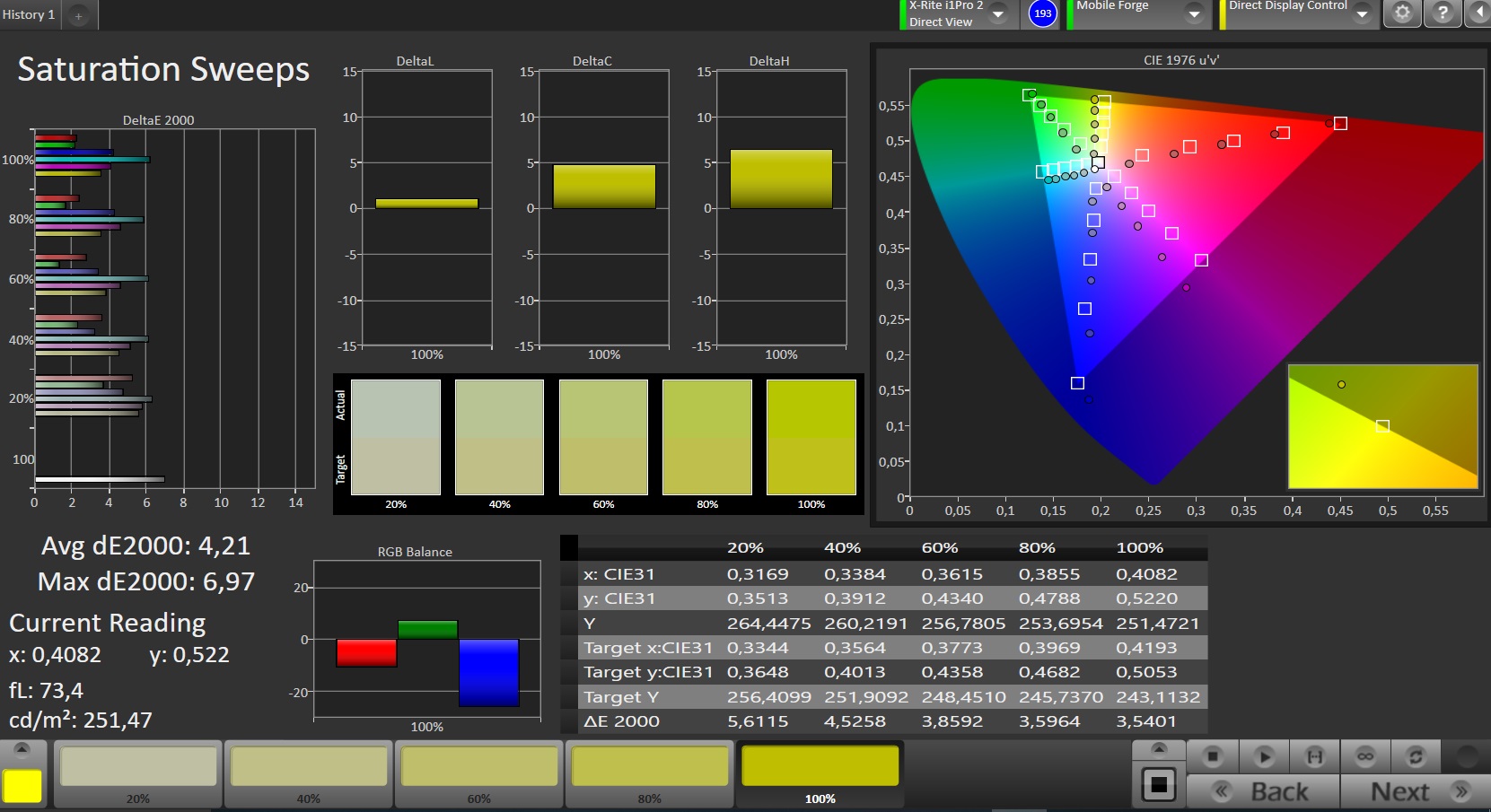Viewport: 1491px width, 812px height.
Task: Click the white 100 bar in DeltaE chart
Action: coord(100,479)
